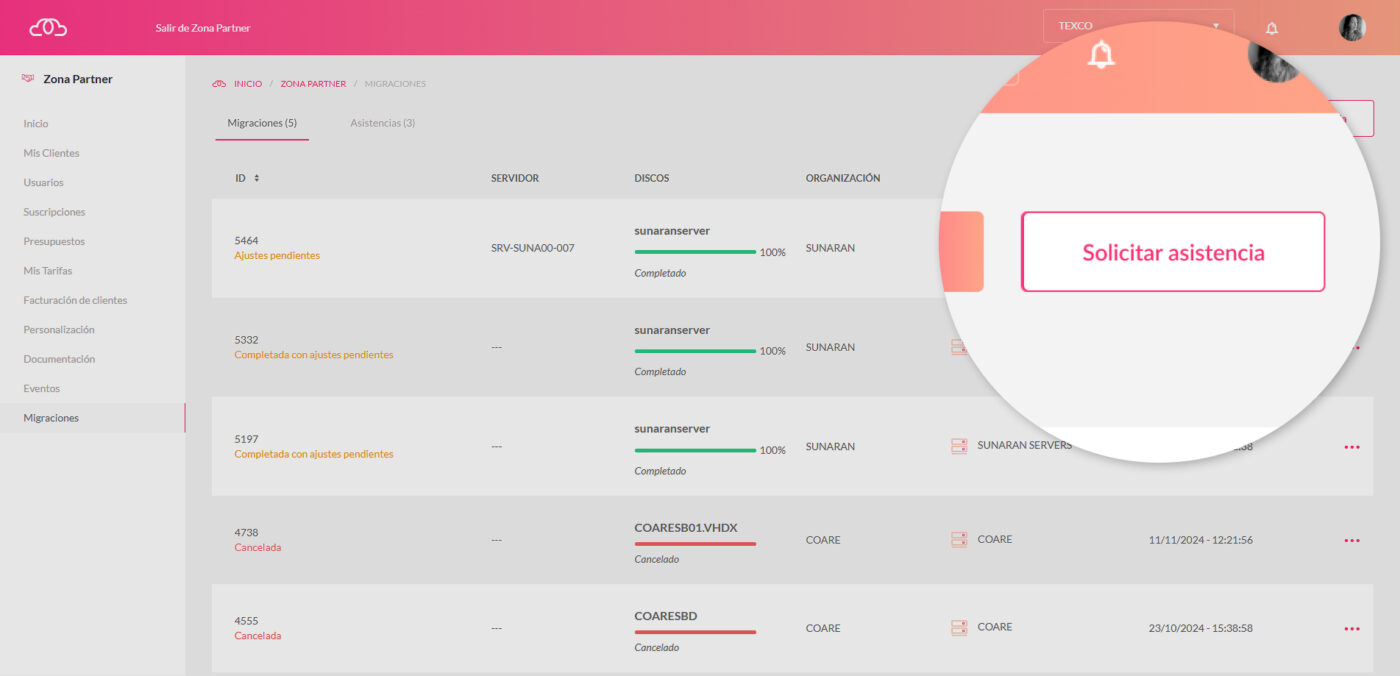Click the DISCOS column header

click(652, 178)
